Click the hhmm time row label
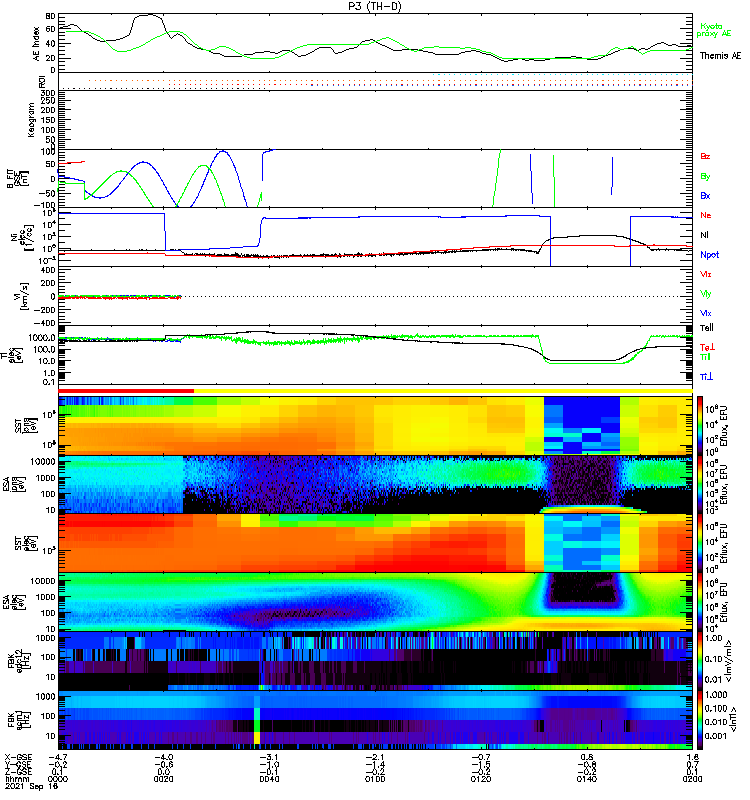This screenshot has width=750, height=800. 17,779
